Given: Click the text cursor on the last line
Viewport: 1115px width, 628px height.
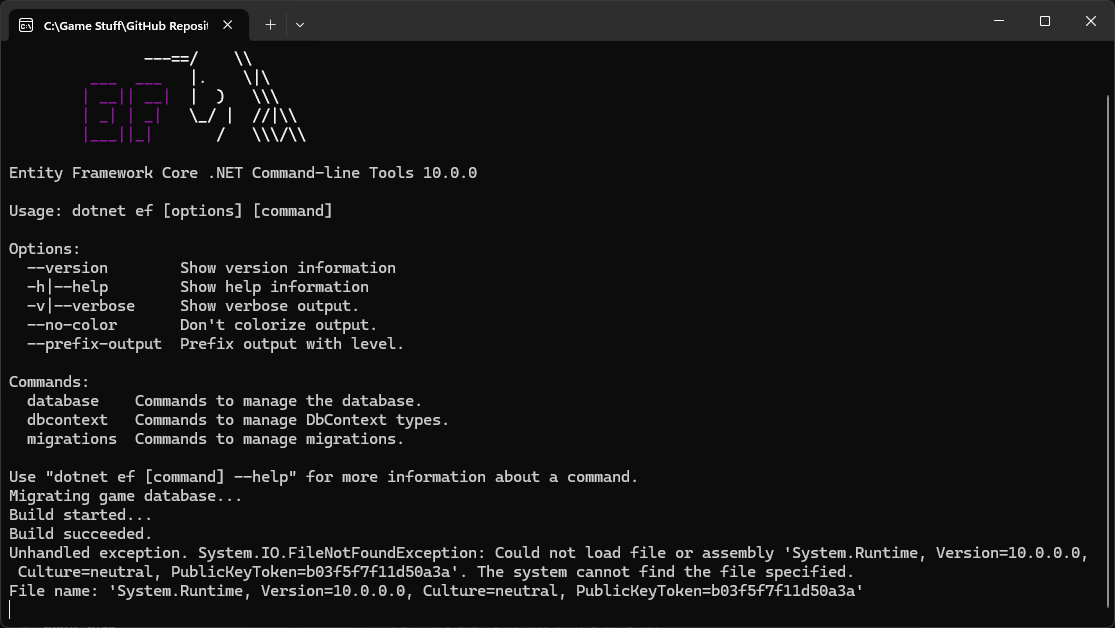Looking at the screenshot, I should pyautogui.click(x=10, y=610).
